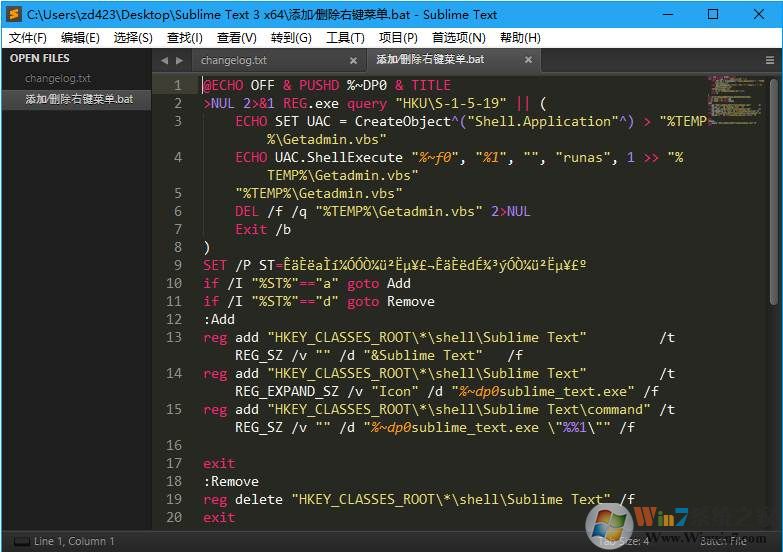
Task: Click 'UAC.ShellExecute' on line 4
Action: (x=339, y=157)
